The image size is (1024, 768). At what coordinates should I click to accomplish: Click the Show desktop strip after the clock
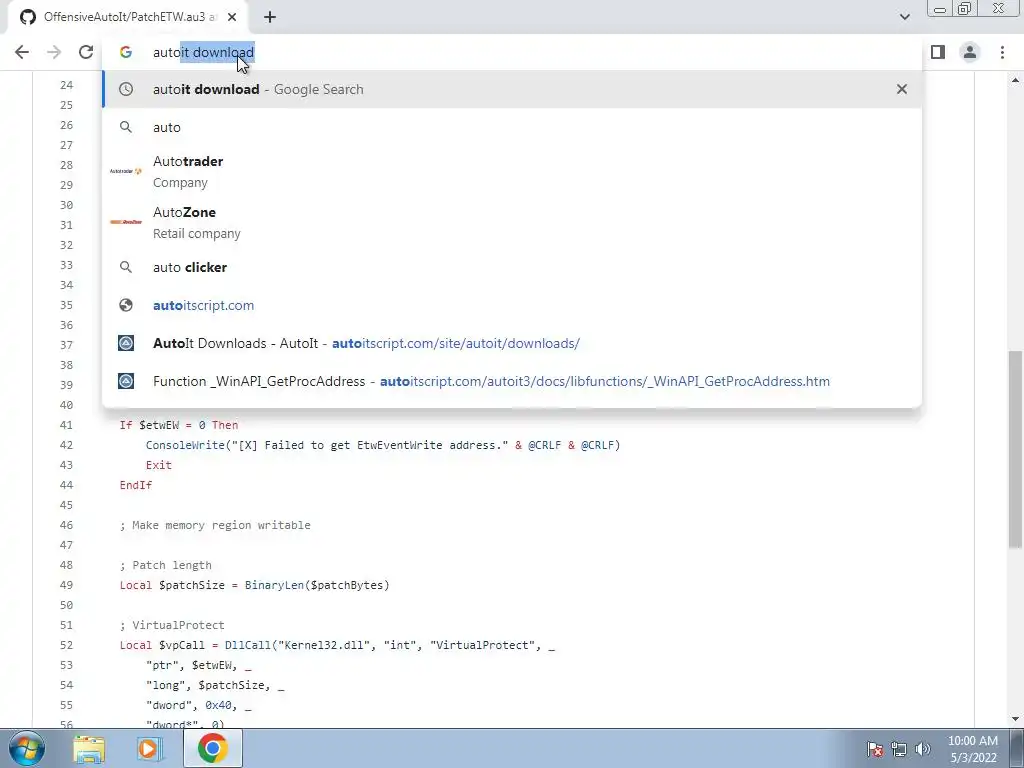(1017, 748)
